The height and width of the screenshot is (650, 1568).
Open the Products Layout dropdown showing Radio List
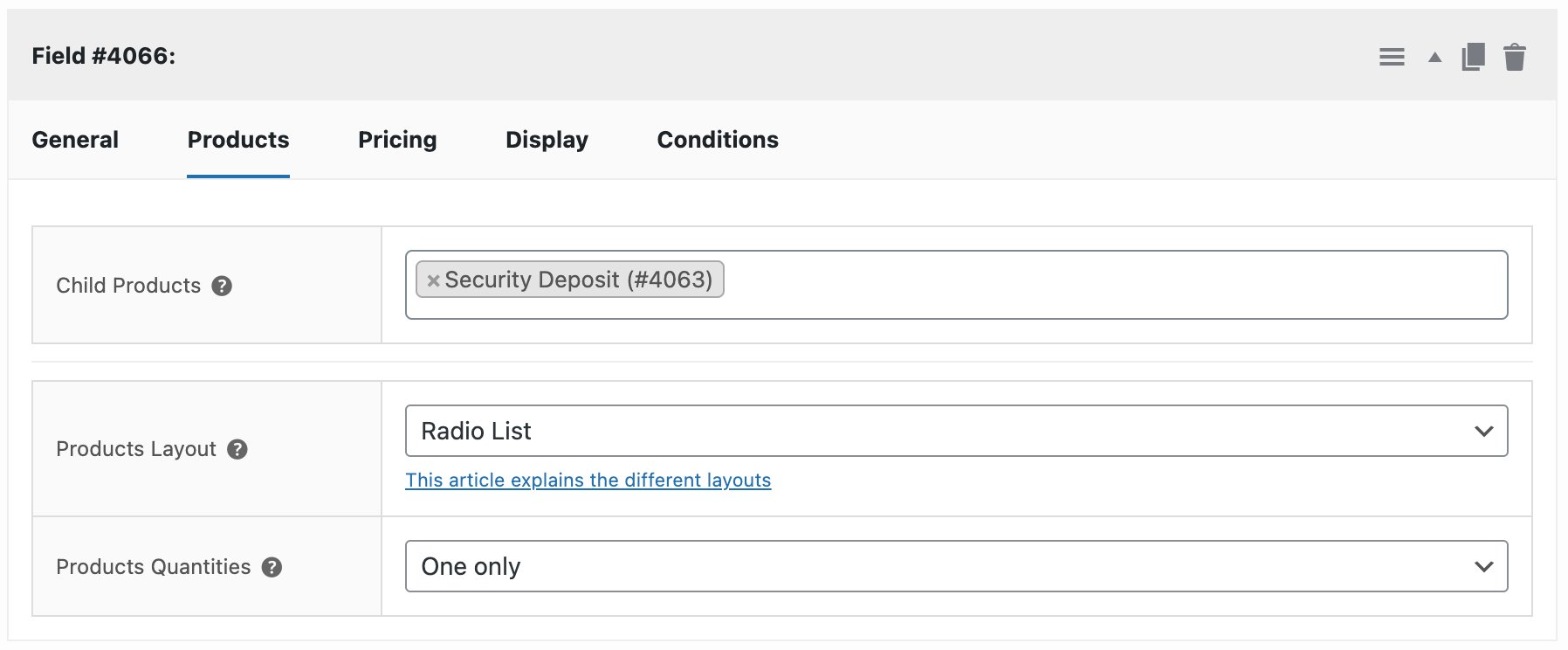[x=956, y=430]
